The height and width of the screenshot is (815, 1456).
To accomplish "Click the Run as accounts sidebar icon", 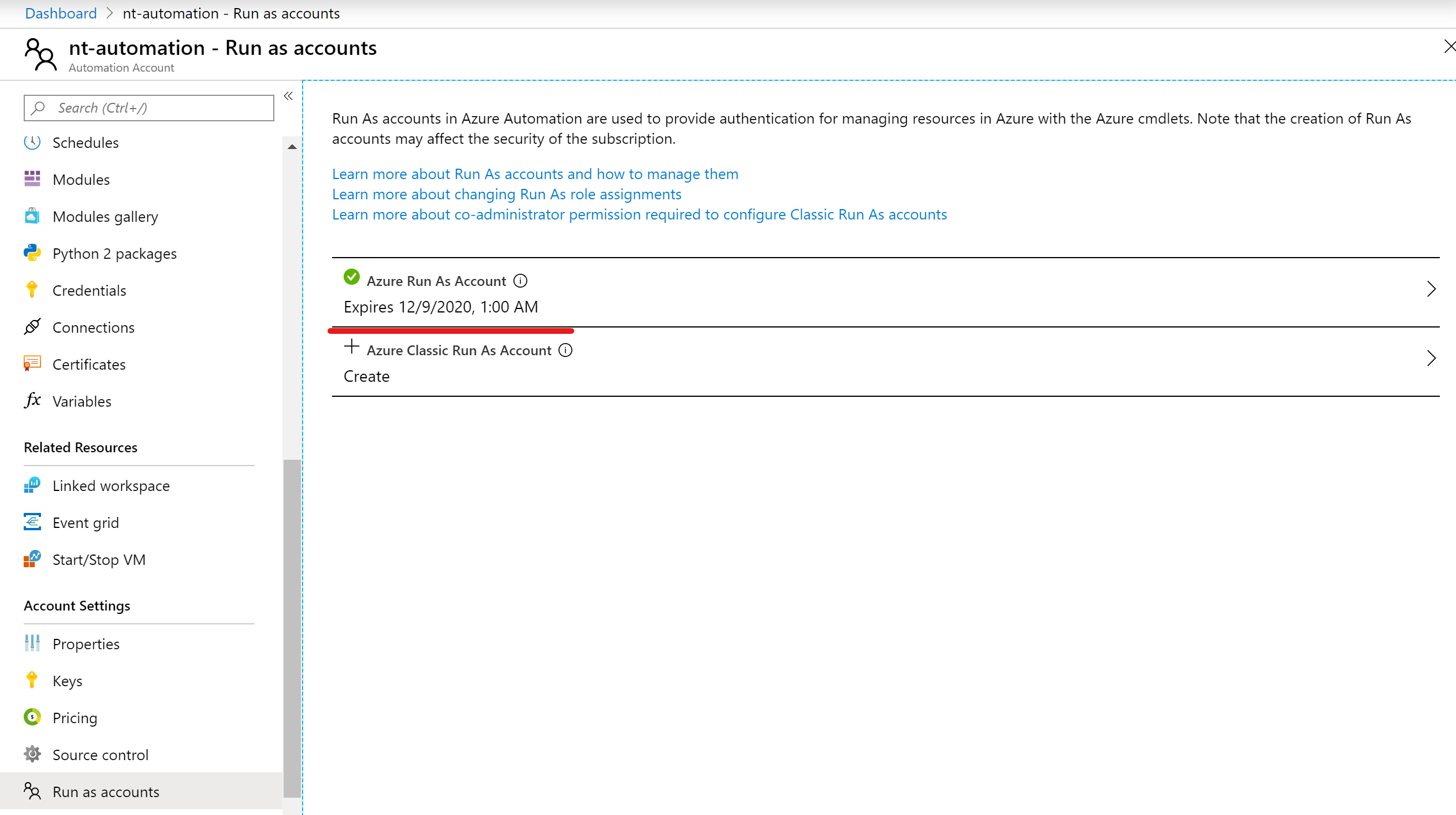I will point(32,791).
